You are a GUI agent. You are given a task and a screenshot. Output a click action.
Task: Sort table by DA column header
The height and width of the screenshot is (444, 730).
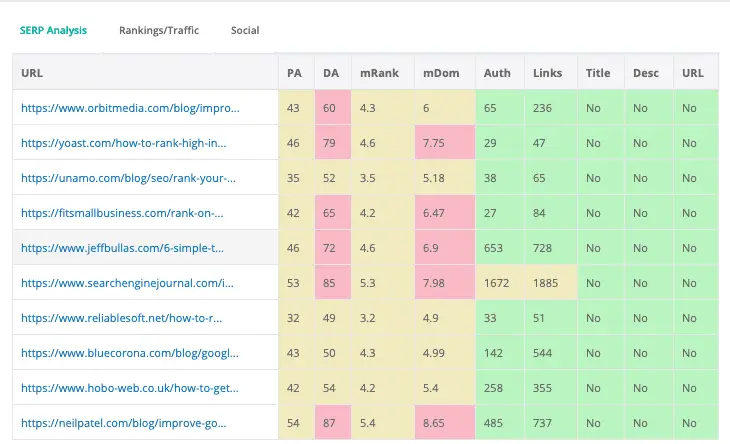click(x=331, y=73)
